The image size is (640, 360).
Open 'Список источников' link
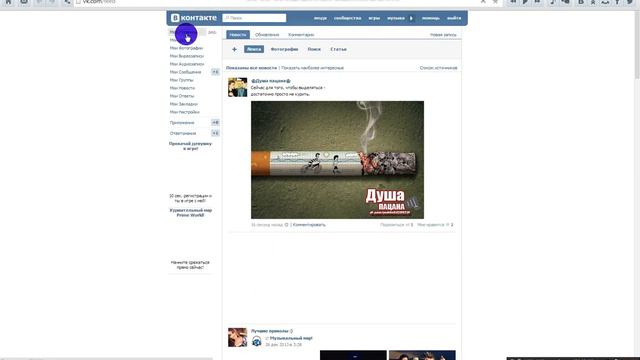click(x=438, y=68)
